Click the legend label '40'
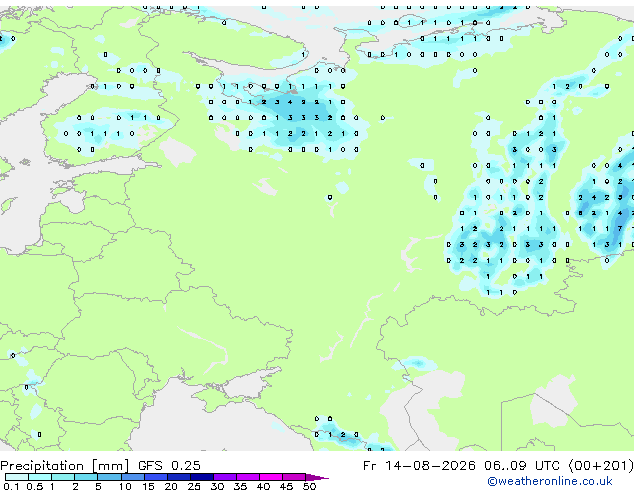This screenshot has height=490, width=634. pyautogui.click(x=263, y=486)
